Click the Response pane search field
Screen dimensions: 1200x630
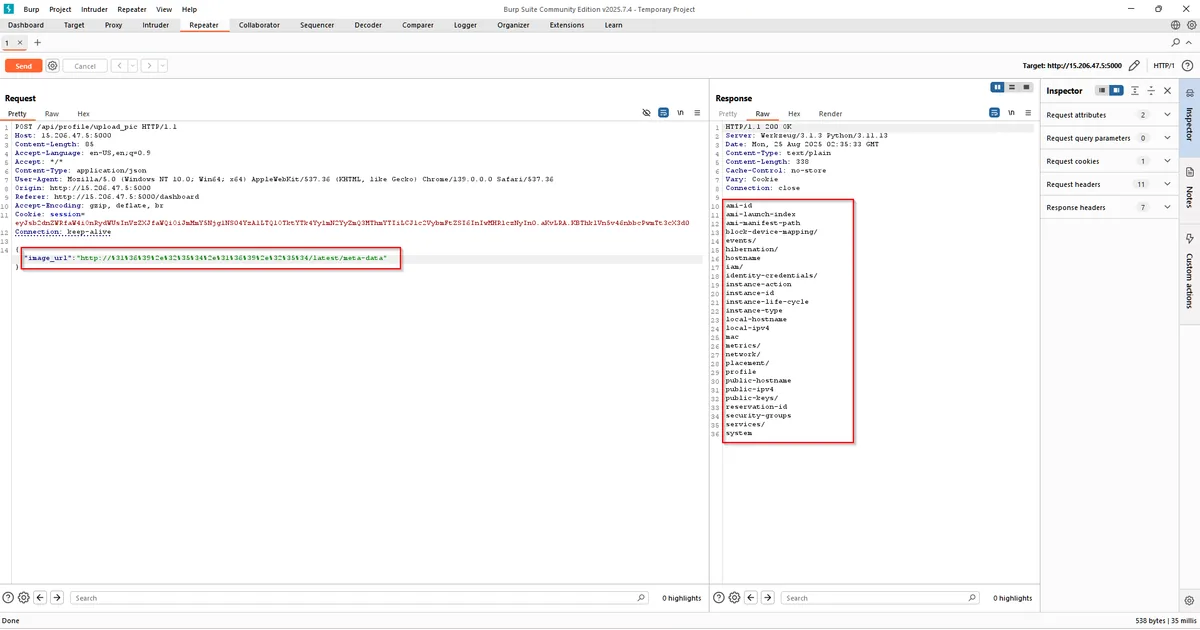(x=882, y=597)
